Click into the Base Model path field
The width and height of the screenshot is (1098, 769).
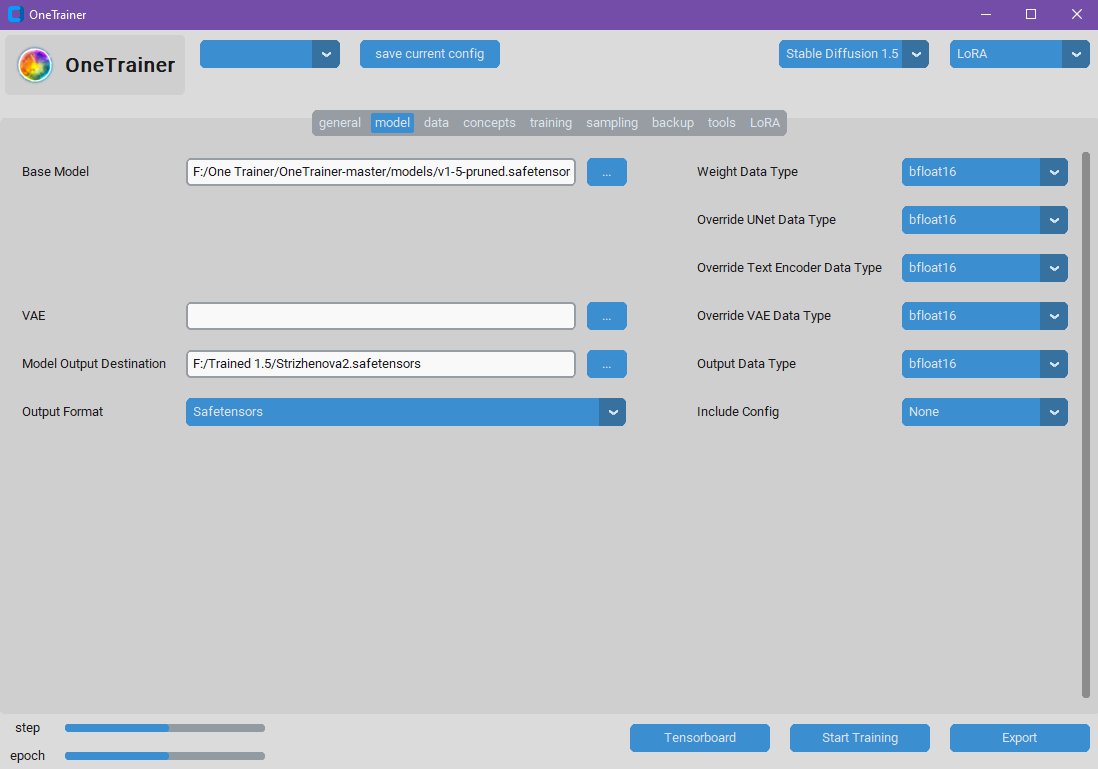pos(381,172)
